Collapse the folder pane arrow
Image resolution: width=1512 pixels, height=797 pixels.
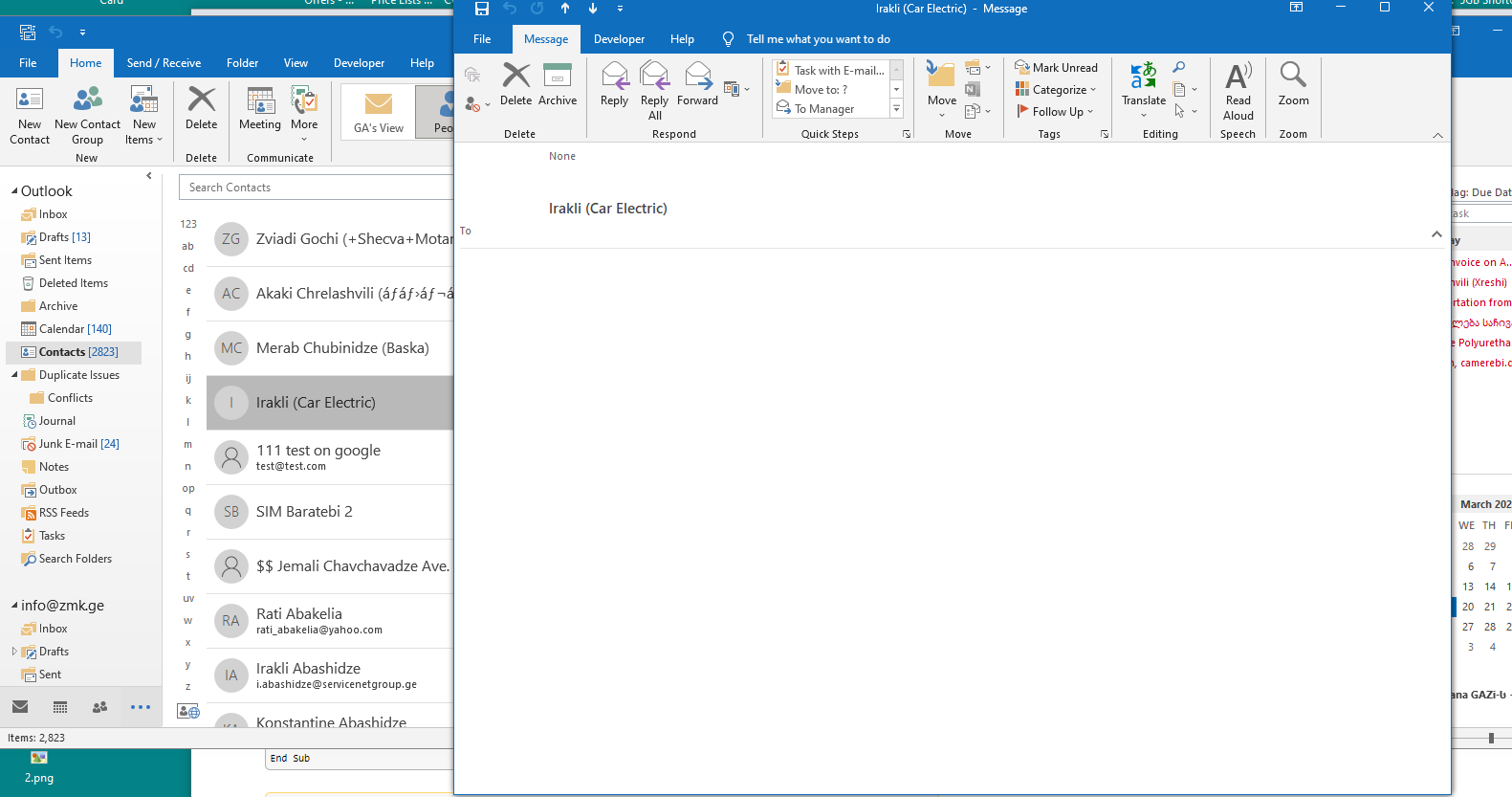(x=149, y=176)
